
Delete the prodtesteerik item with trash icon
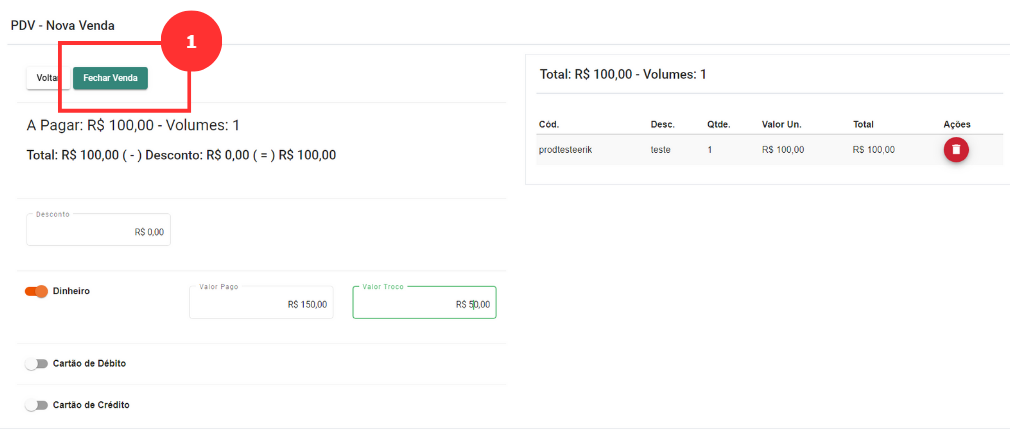click(x=956, y=149)
